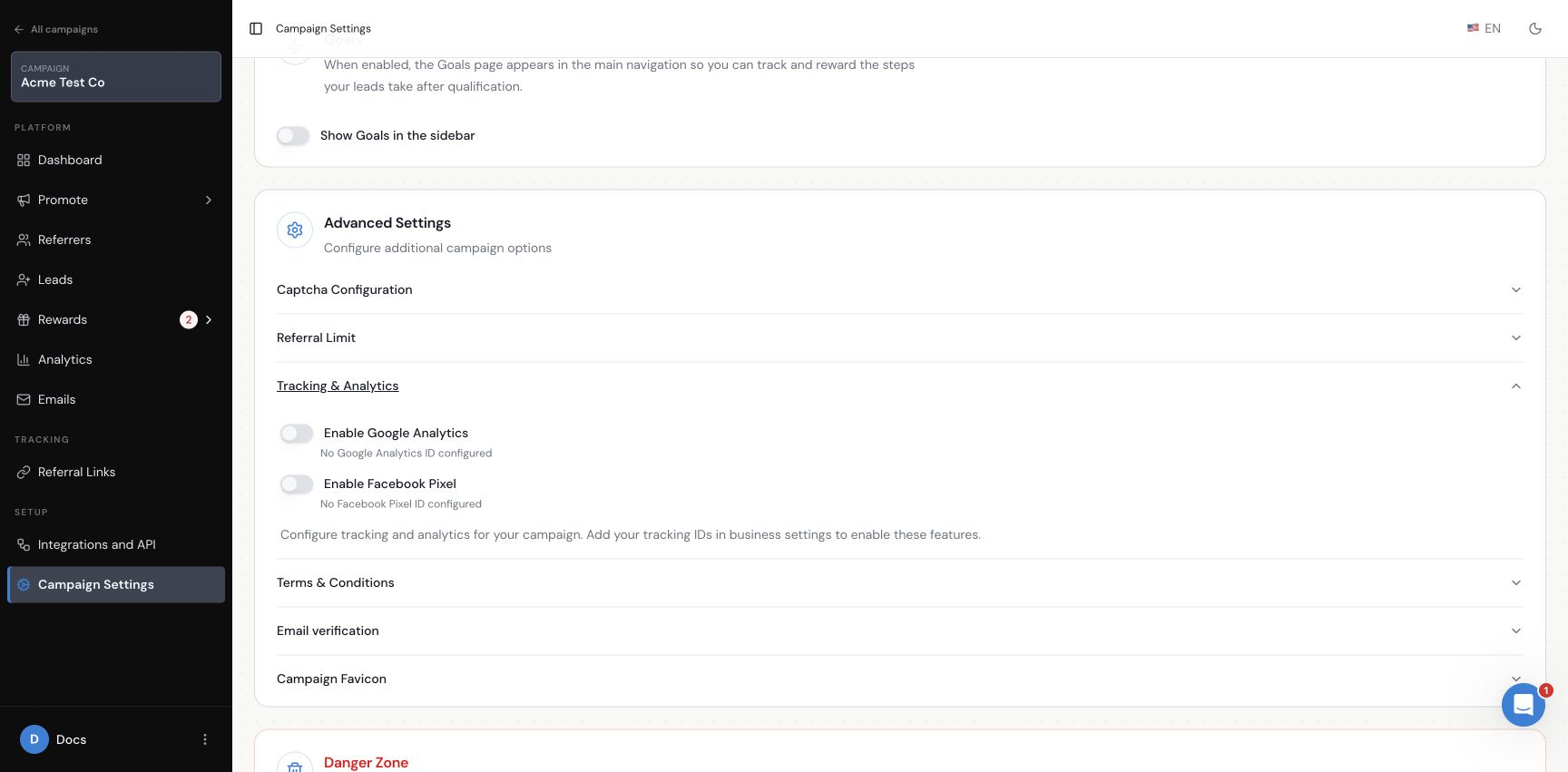Open Referral Links page
Viewport: 1568px width, 772px height.
(x=116, y=473)
